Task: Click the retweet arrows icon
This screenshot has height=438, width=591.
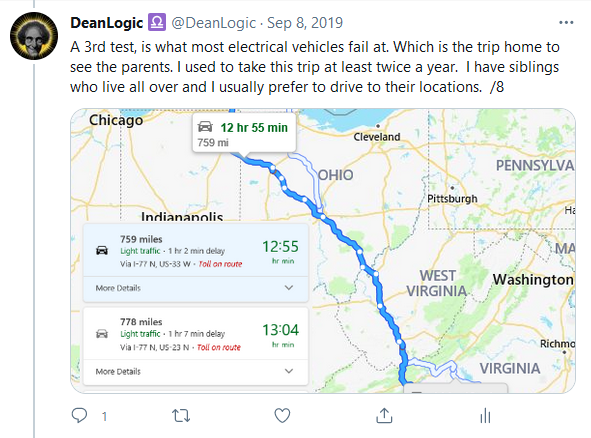Action: (x=181, y=416)
